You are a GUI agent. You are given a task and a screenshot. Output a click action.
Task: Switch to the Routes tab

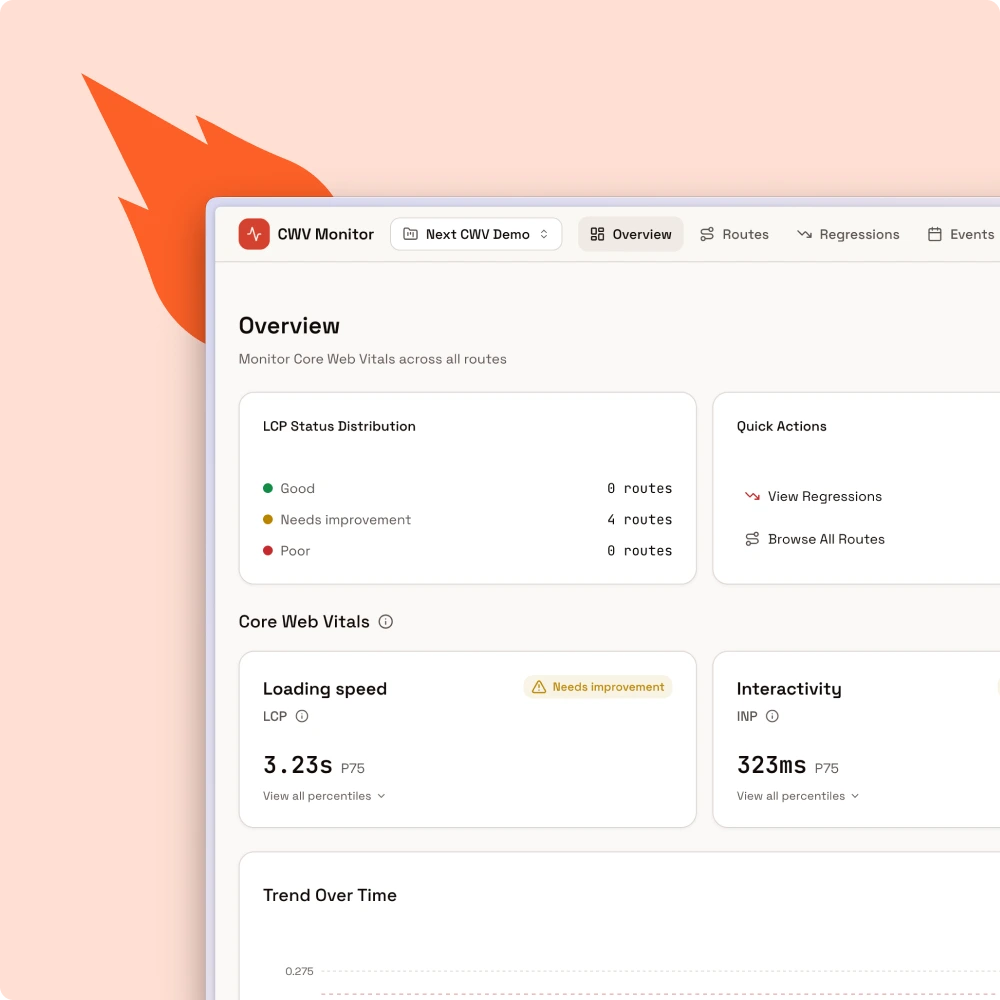tap(734, 234)
